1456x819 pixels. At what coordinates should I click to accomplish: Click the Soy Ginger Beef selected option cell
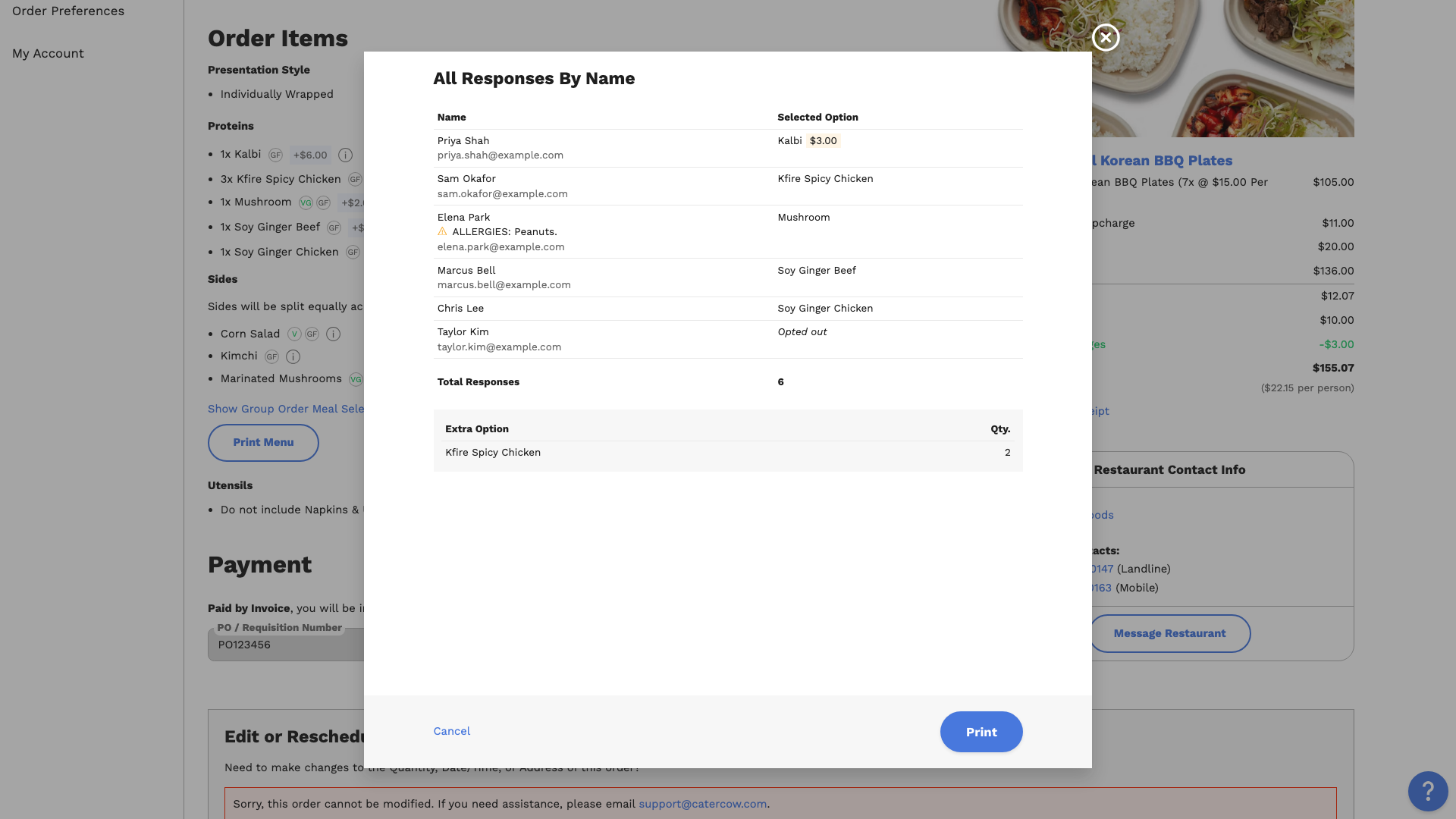click(816, 270)
